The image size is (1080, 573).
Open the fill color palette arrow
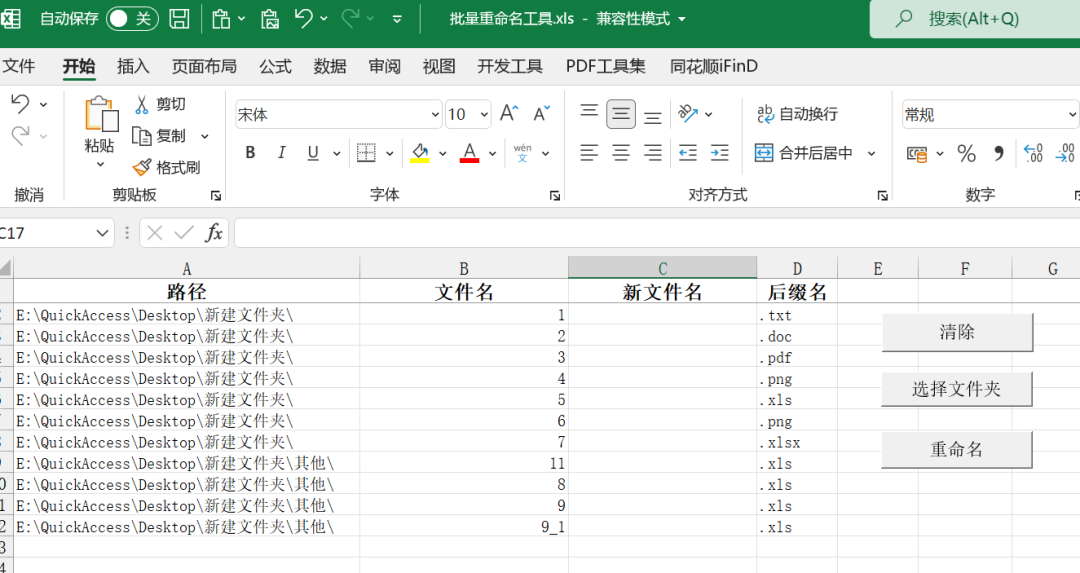[442, 154]
